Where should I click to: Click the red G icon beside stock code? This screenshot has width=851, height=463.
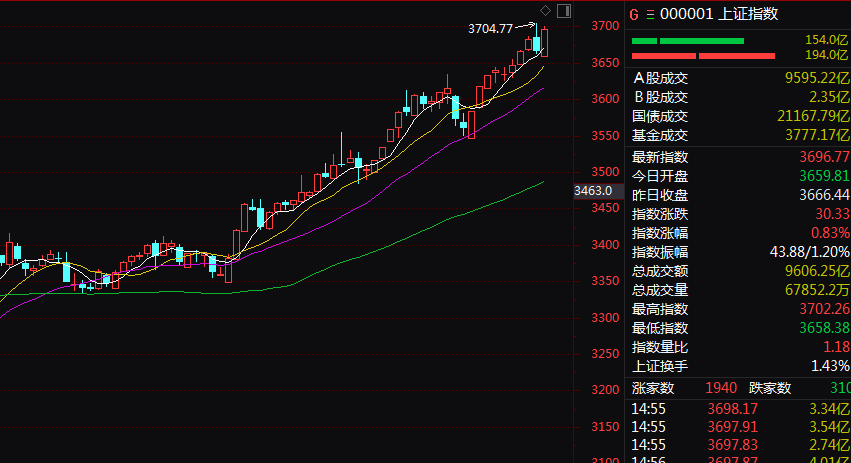633,14
